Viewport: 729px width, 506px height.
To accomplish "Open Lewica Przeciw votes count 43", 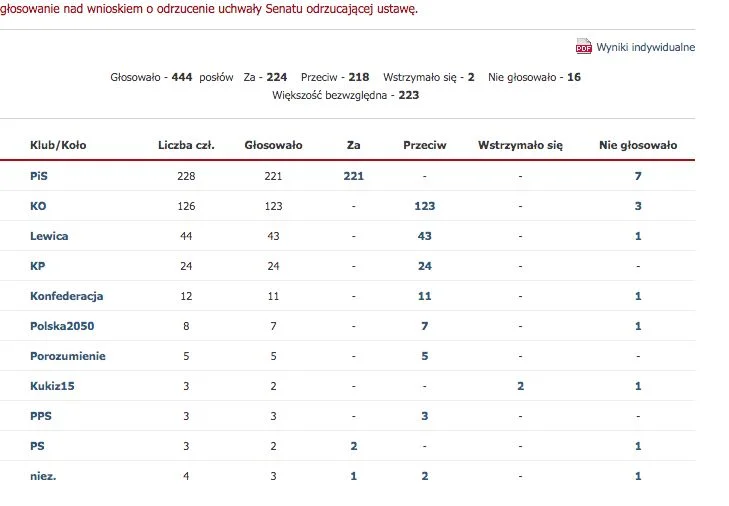I will [x=424, y=236].
